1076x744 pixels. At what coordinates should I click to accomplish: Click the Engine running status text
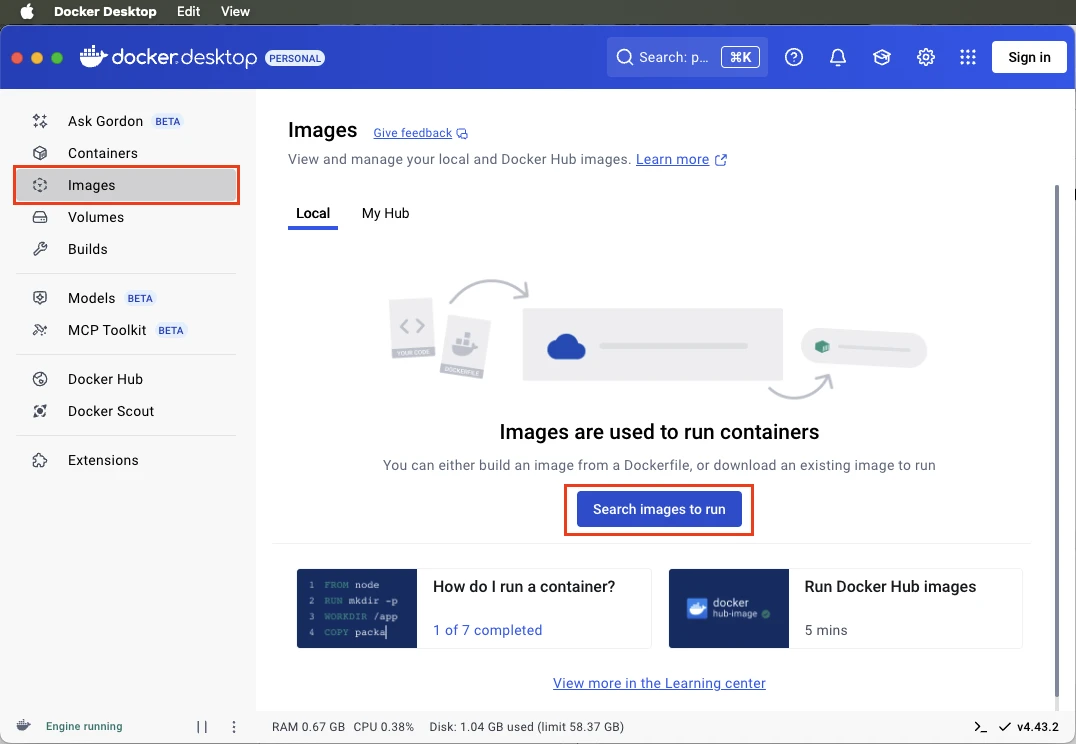click(x=84, y=726)
